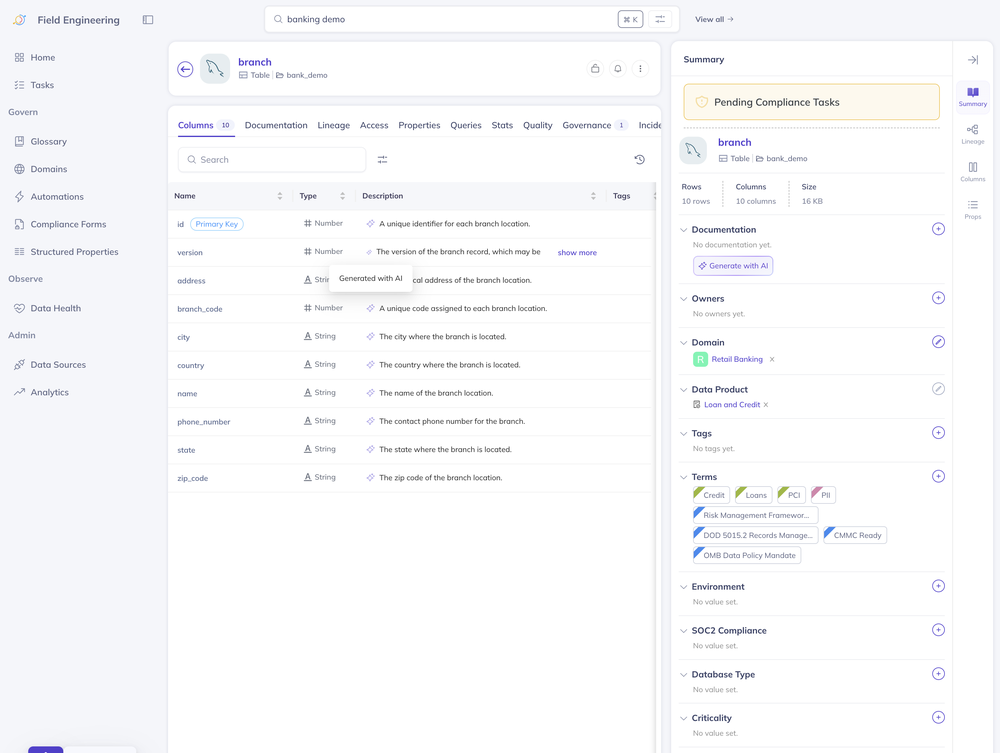Viewport: 1000px width, 753px height.
Task: Switch to the Governance tab
Action: point(595,125)
